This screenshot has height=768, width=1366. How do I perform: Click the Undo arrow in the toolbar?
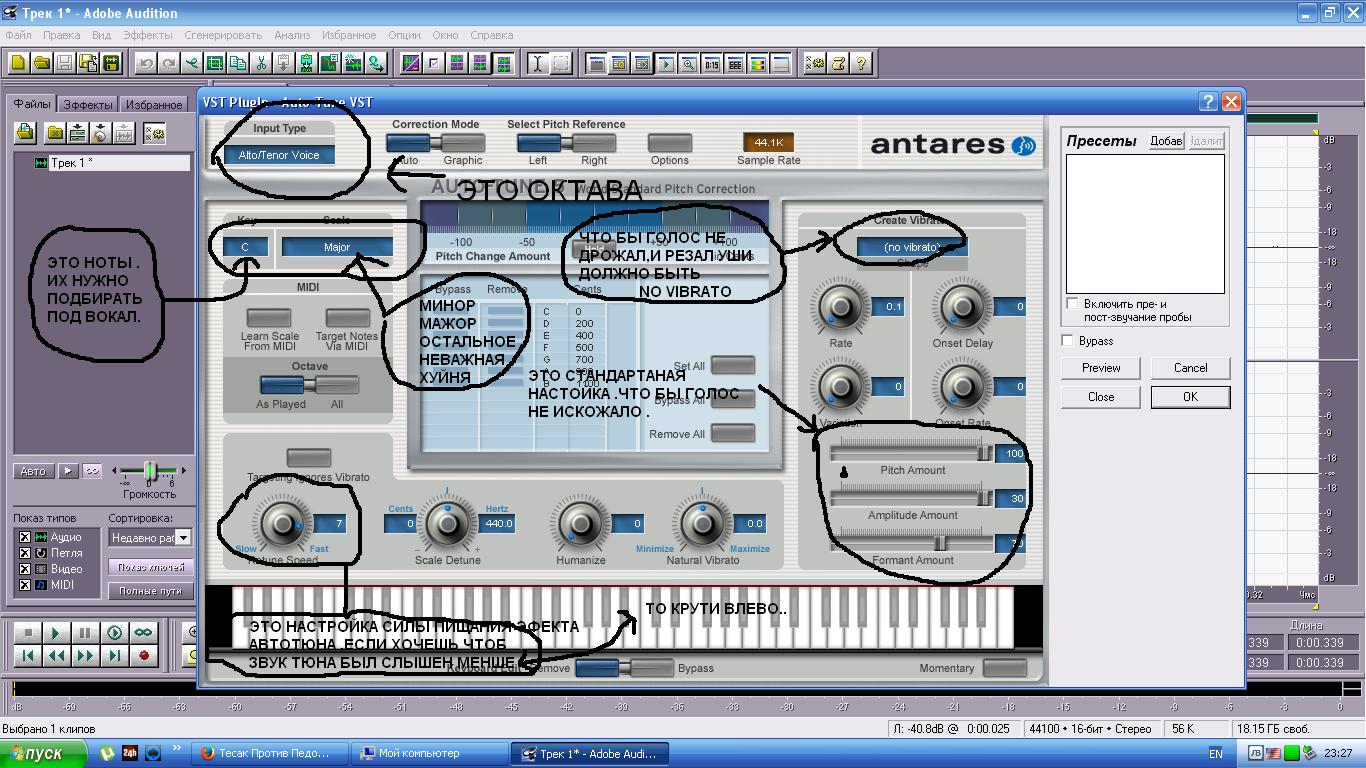[146, 63]
